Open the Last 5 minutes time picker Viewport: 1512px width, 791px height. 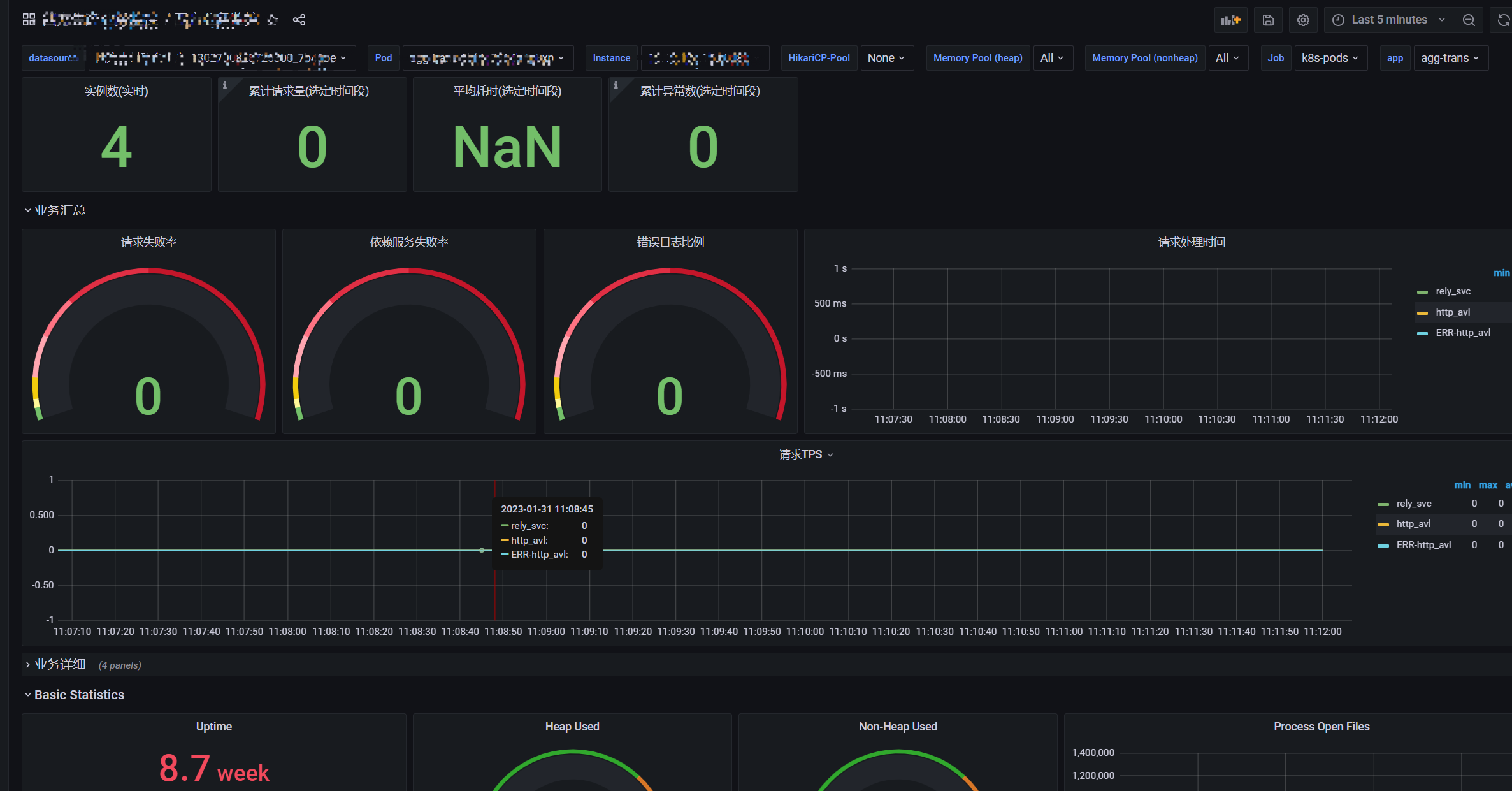pos(1389,20)
